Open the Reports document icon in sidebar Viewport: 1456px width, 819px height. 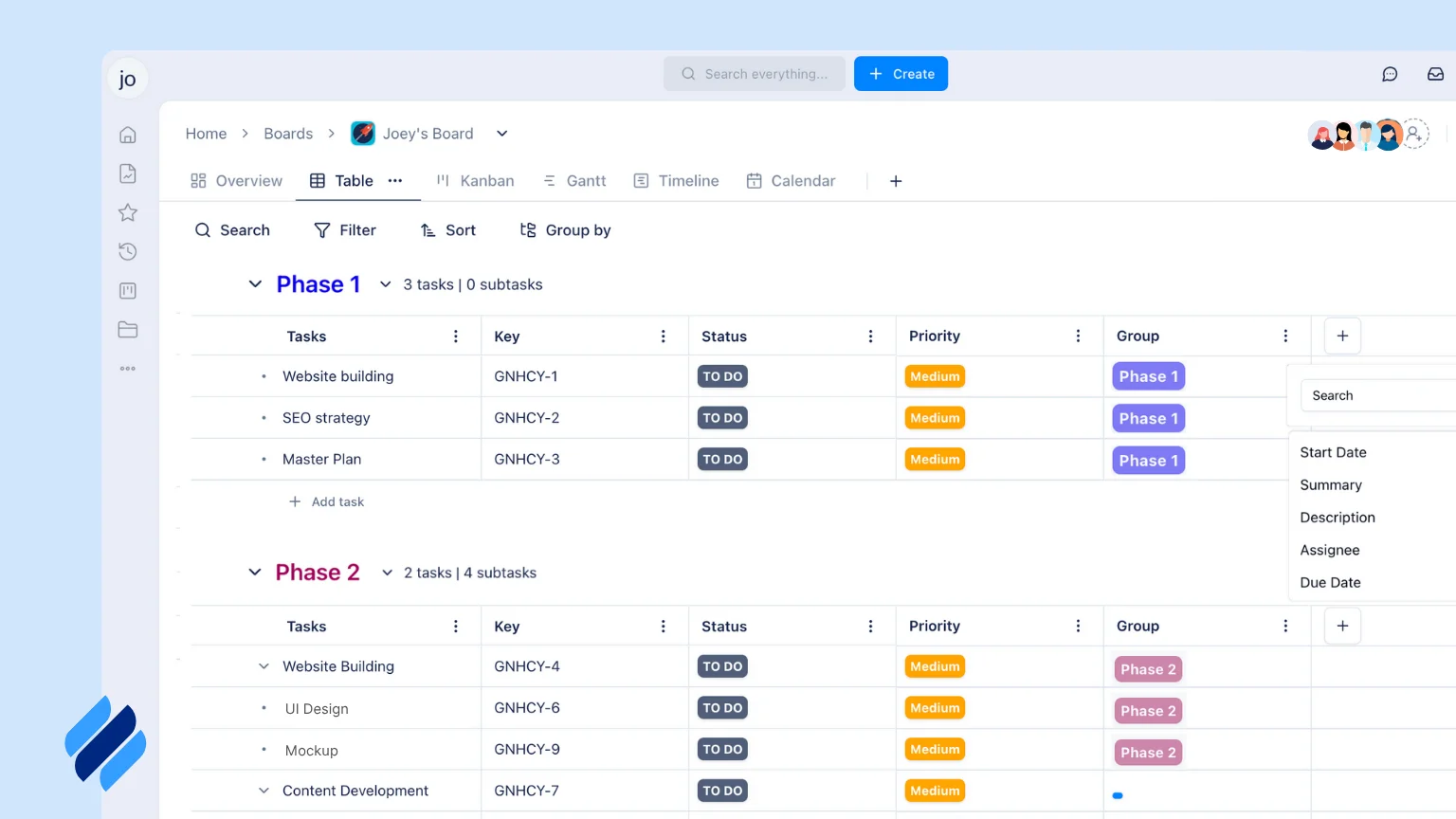click(128, 173)
